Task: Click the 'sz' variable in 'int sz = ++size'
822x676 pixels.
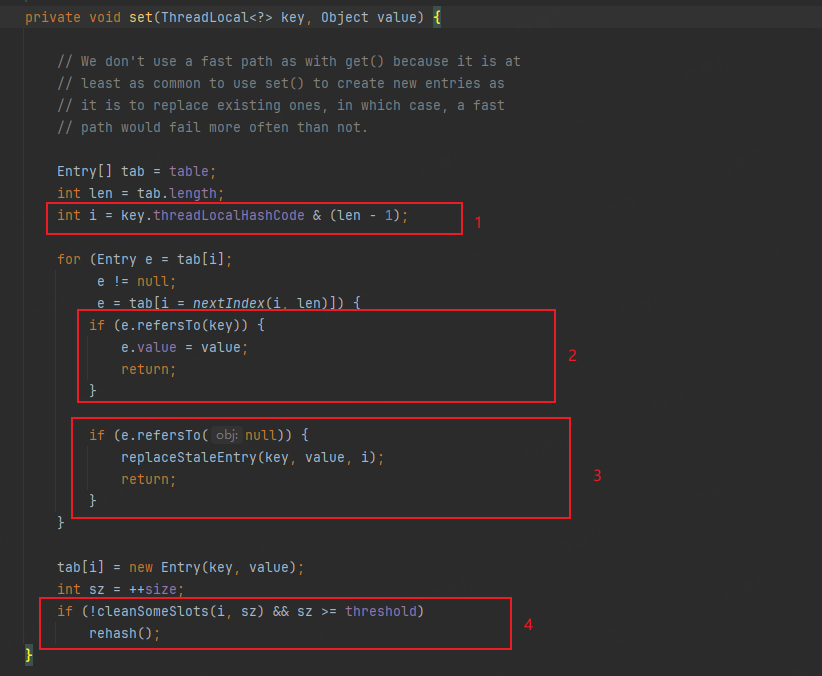Action: 96,589
